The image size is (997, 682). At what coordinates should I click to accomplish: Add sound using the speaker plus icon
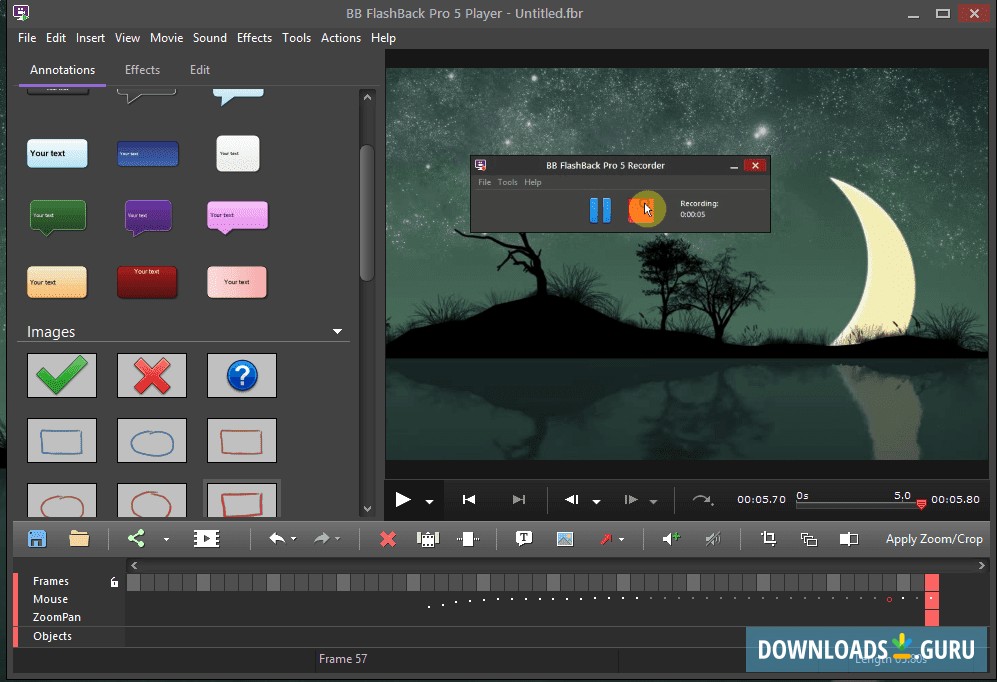pyautogui.click(x=671, y=539)
